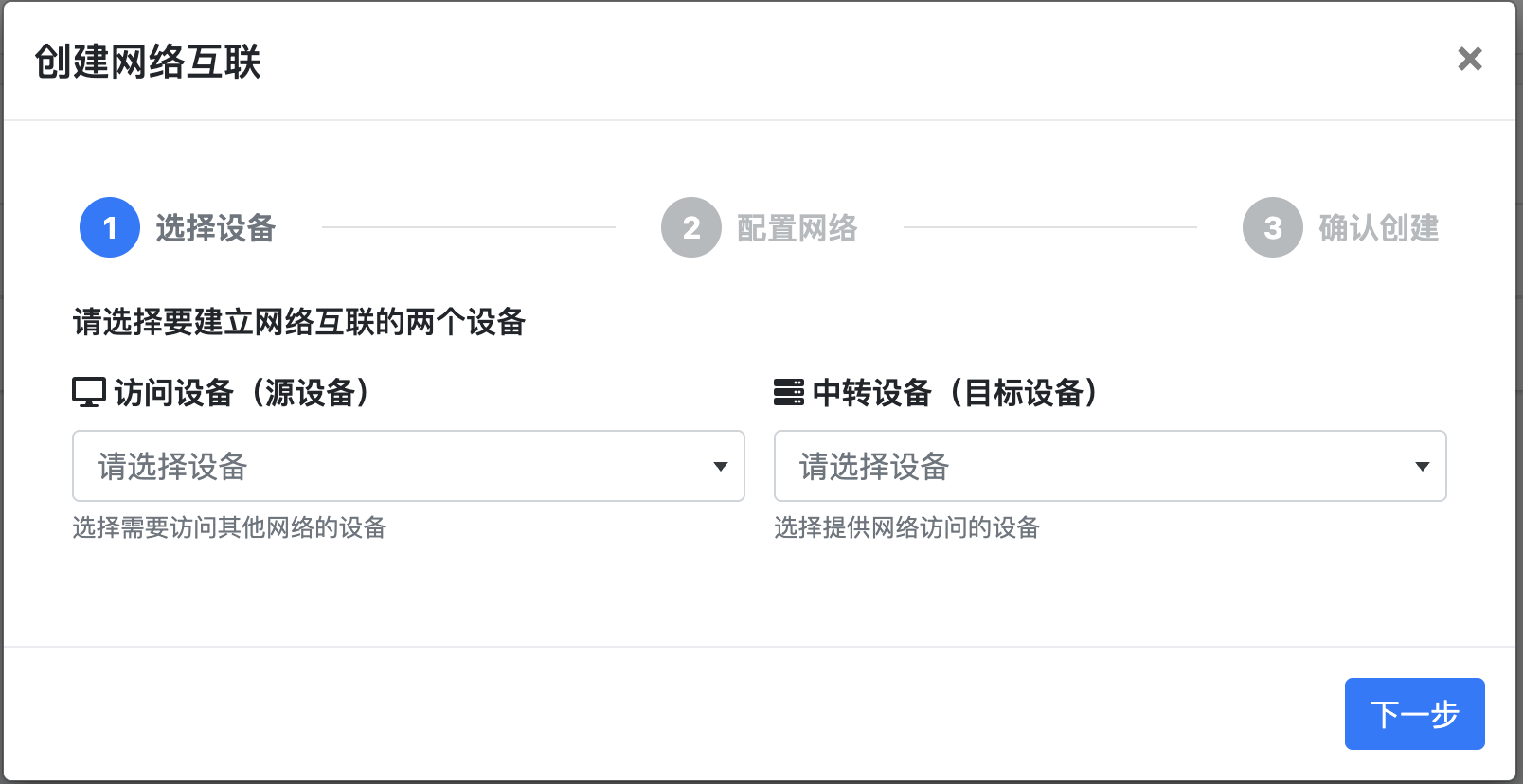This screenshot has width=1523, height=784.
Task: Open the 中转设备 (目标设备) device dropdown
Action: point(1089,466)
